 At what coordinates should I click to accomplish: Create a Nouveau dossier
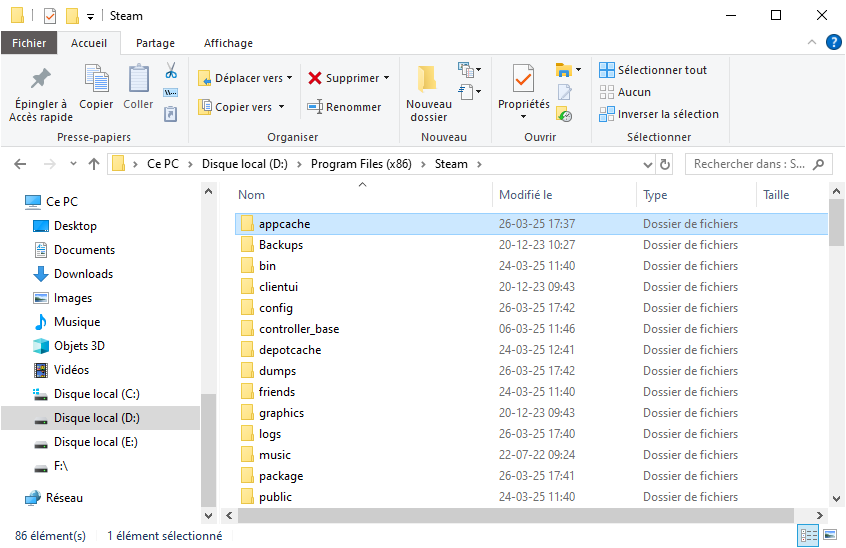(x=429, y=95)
